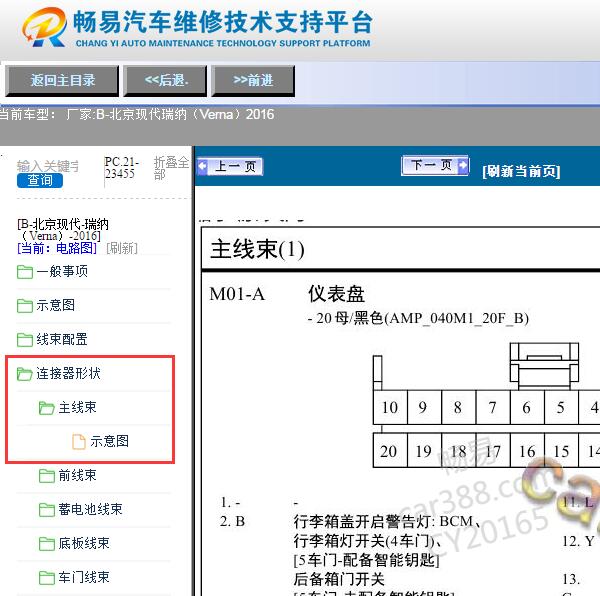Collapse the 连接器形状 tree item
The height and width of the screenshot is (596, 600).
pos(68,373)
